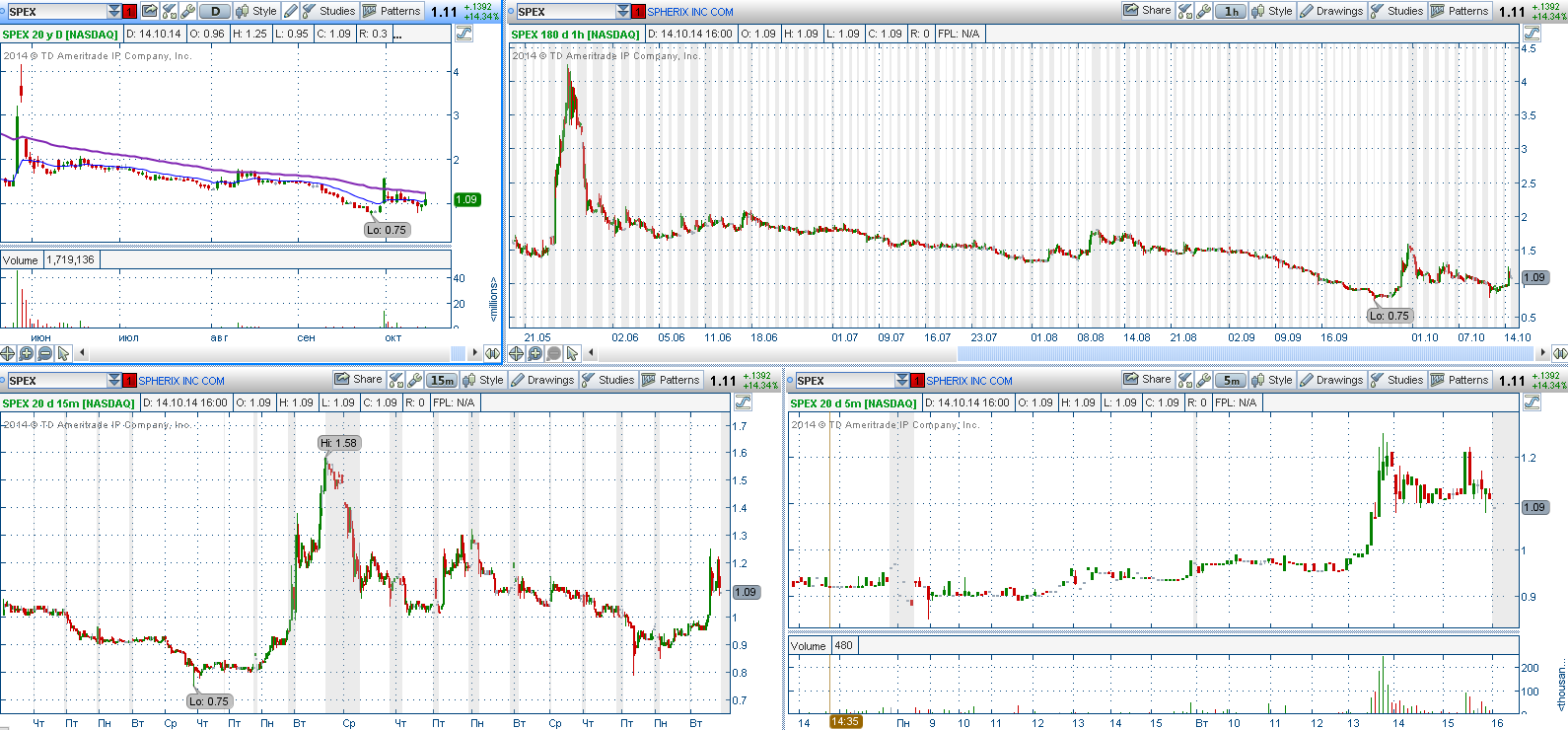
Task: Open red link number 1 on 1h chart
Action: click(638, 12)
